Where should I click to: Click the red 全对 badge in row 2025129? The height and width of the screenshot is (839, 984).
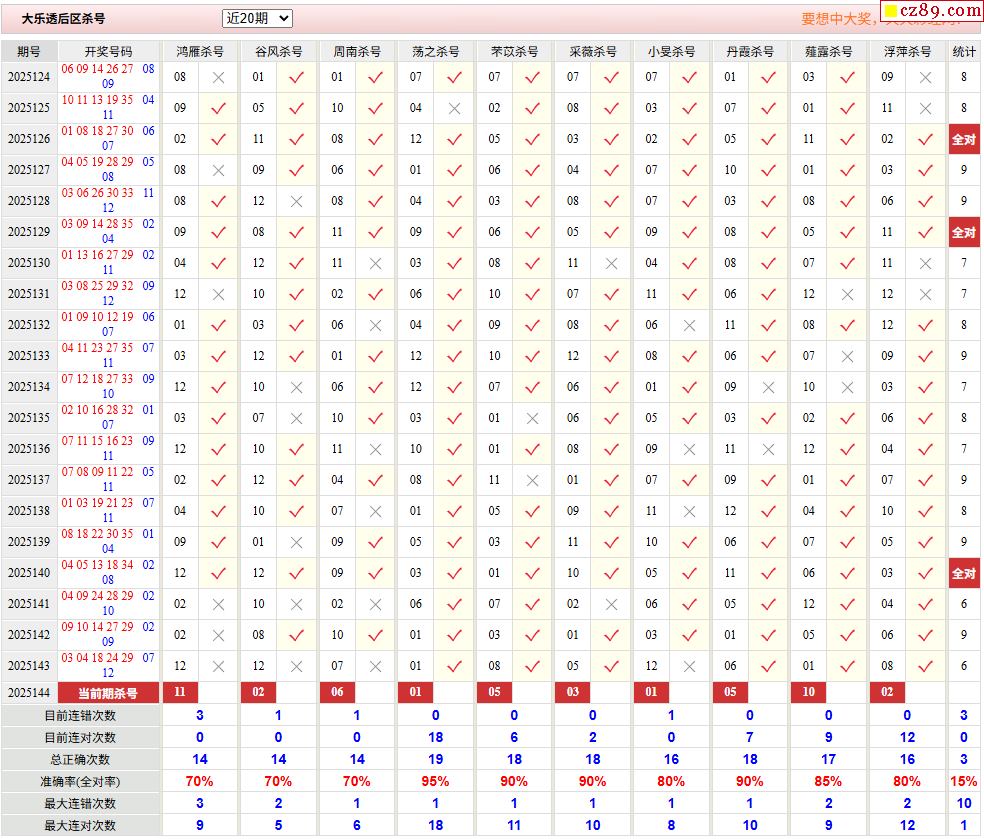964,232
